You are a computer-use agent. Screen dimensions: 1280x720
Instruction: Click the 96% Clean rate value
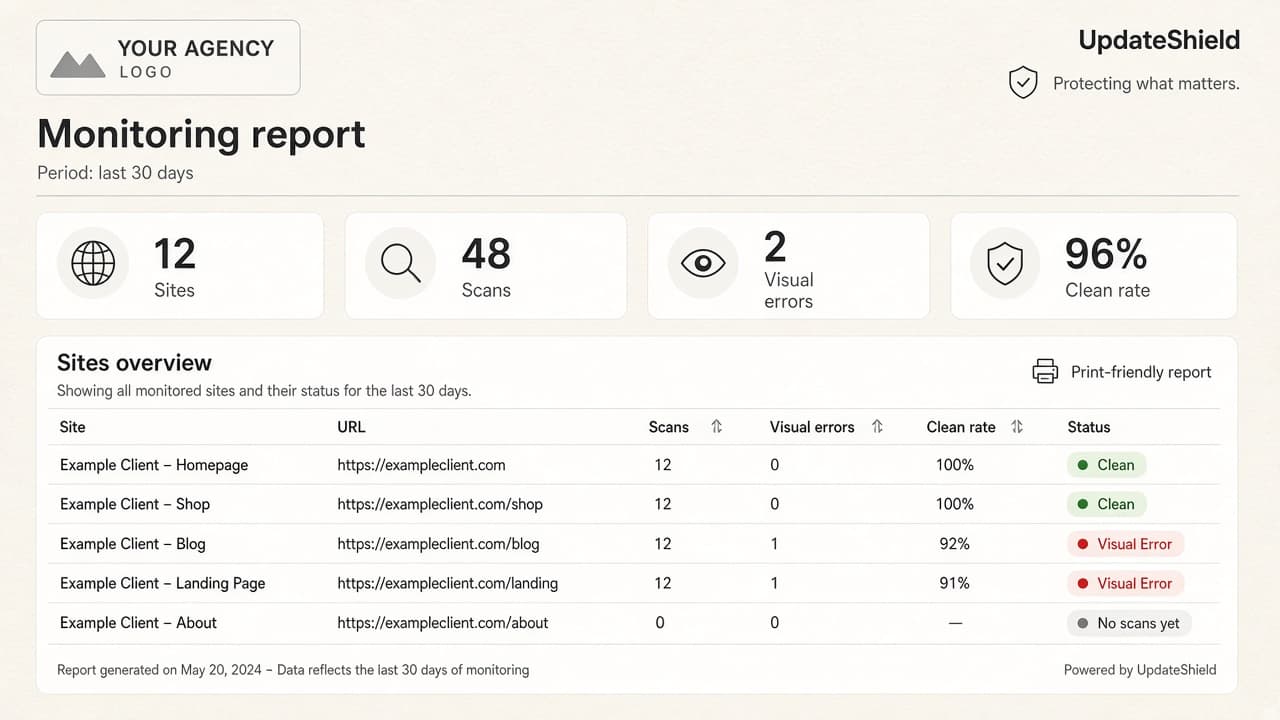click(x=1106, y=254)
